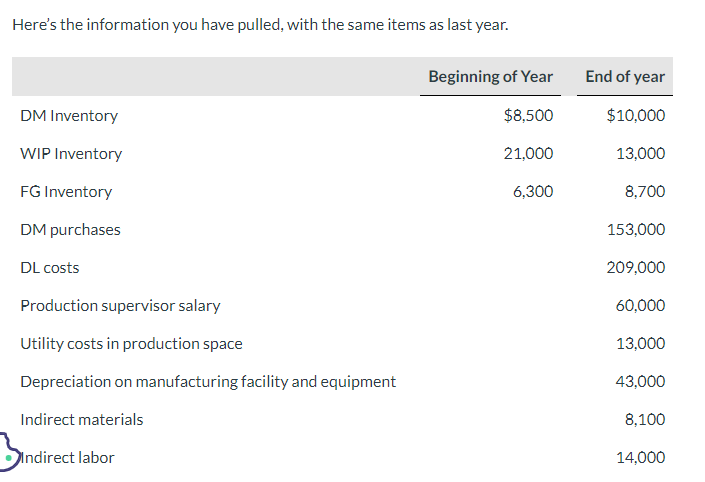Image resolution: width=705 pixels, height=482 pixels.
Task: Select the 21,000 beginning WIP value
Action: (x=530, y=154)
